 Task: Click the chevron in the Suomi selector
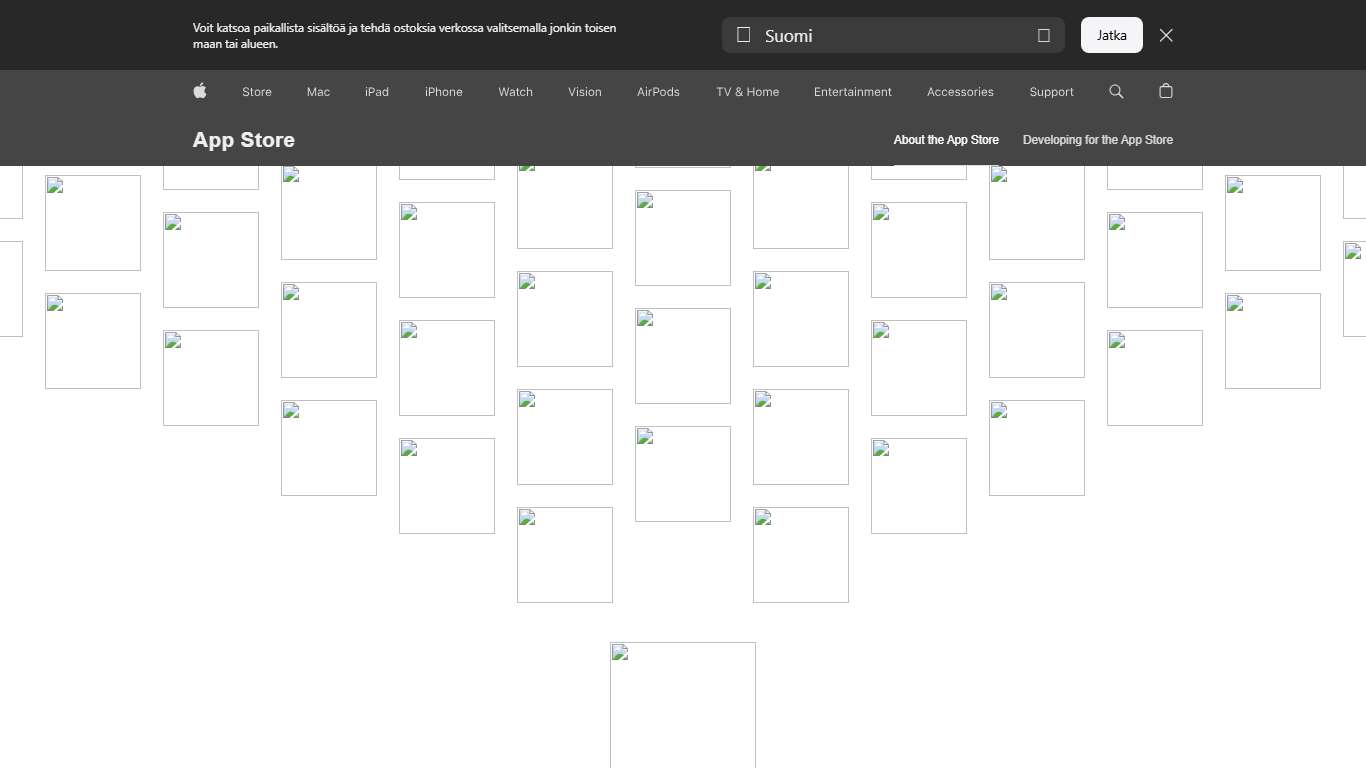(1043, 35)
